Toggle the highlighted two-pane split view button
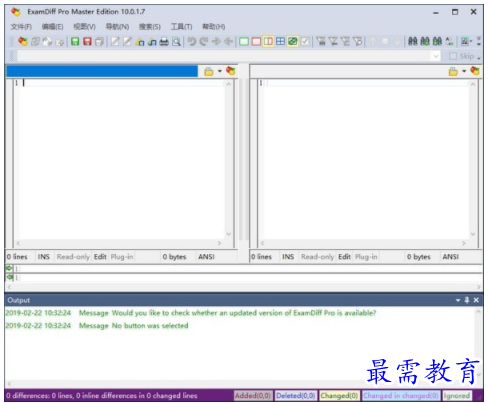Viewport: 488px width, 403px height. [268, 42]
